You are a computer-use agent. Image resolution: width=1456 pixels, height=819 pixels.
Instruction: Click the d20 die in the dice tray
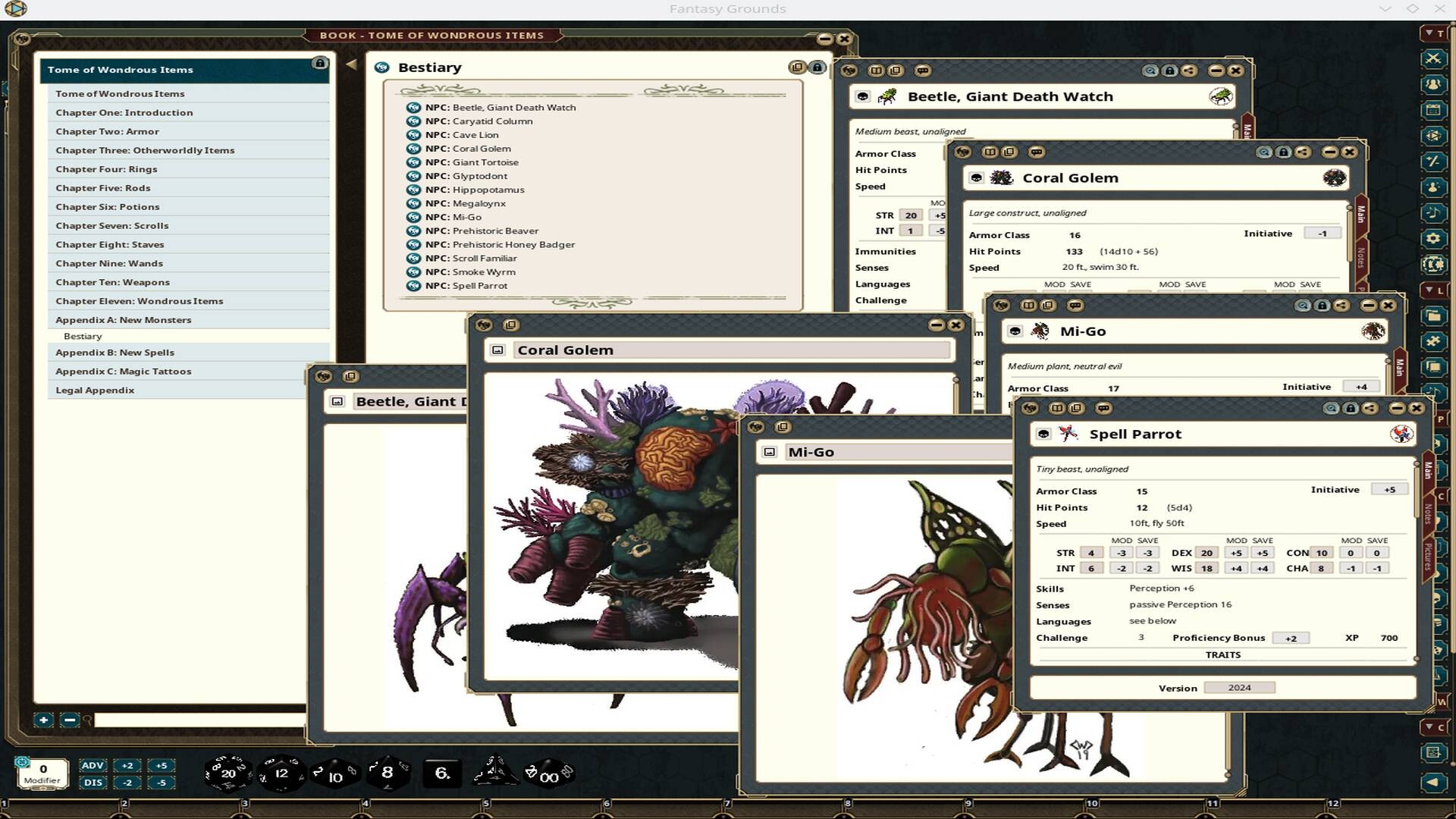point(227,773)
